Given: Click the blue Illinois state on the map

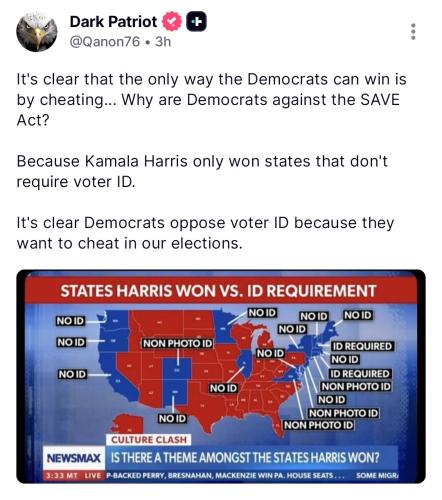Looking at the screenshot, I should pyautogui.click(x=246, y=364).
